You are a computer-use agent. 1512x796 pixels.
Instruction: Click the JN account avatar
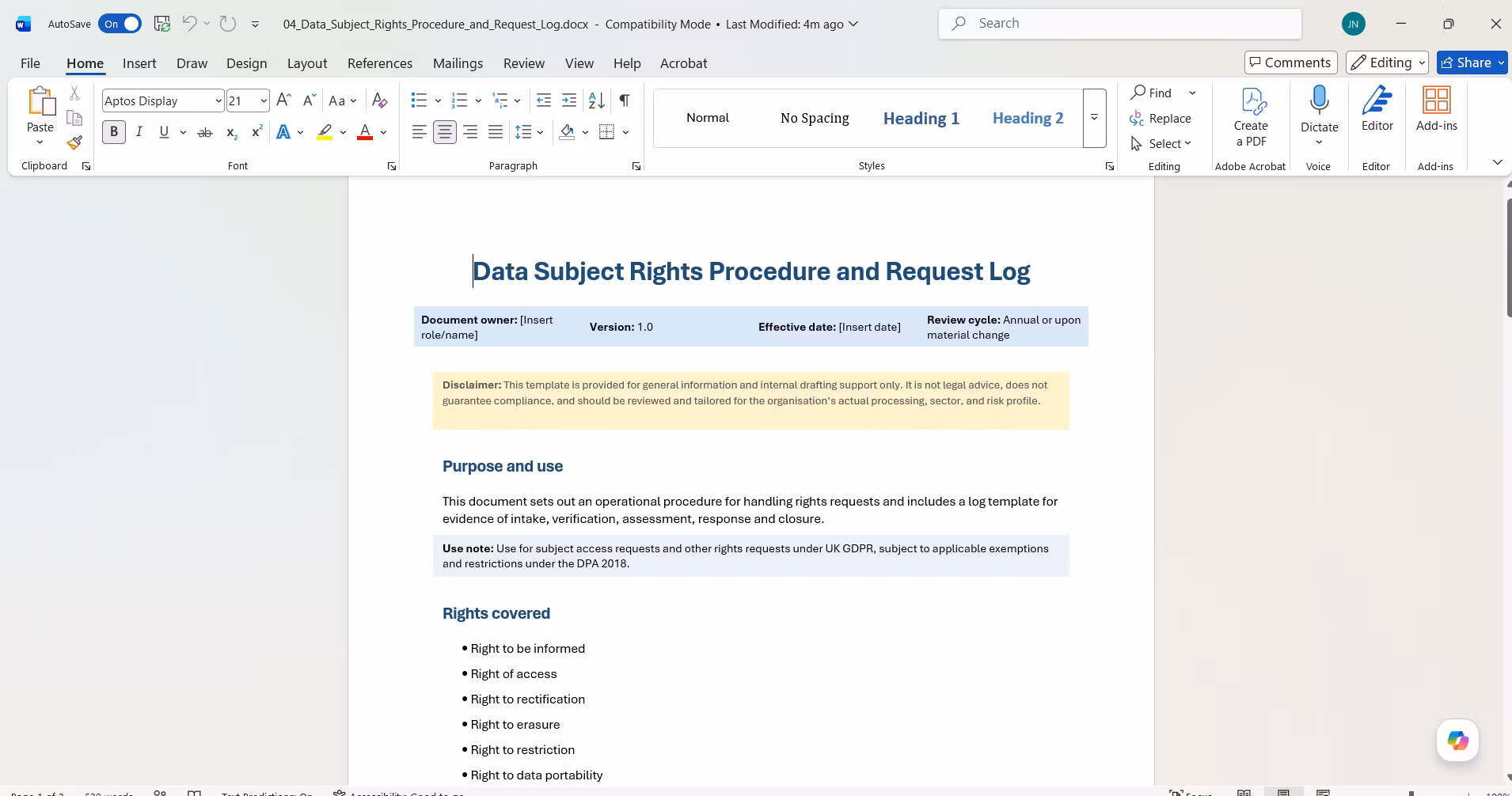click(x=1354, y=24)
